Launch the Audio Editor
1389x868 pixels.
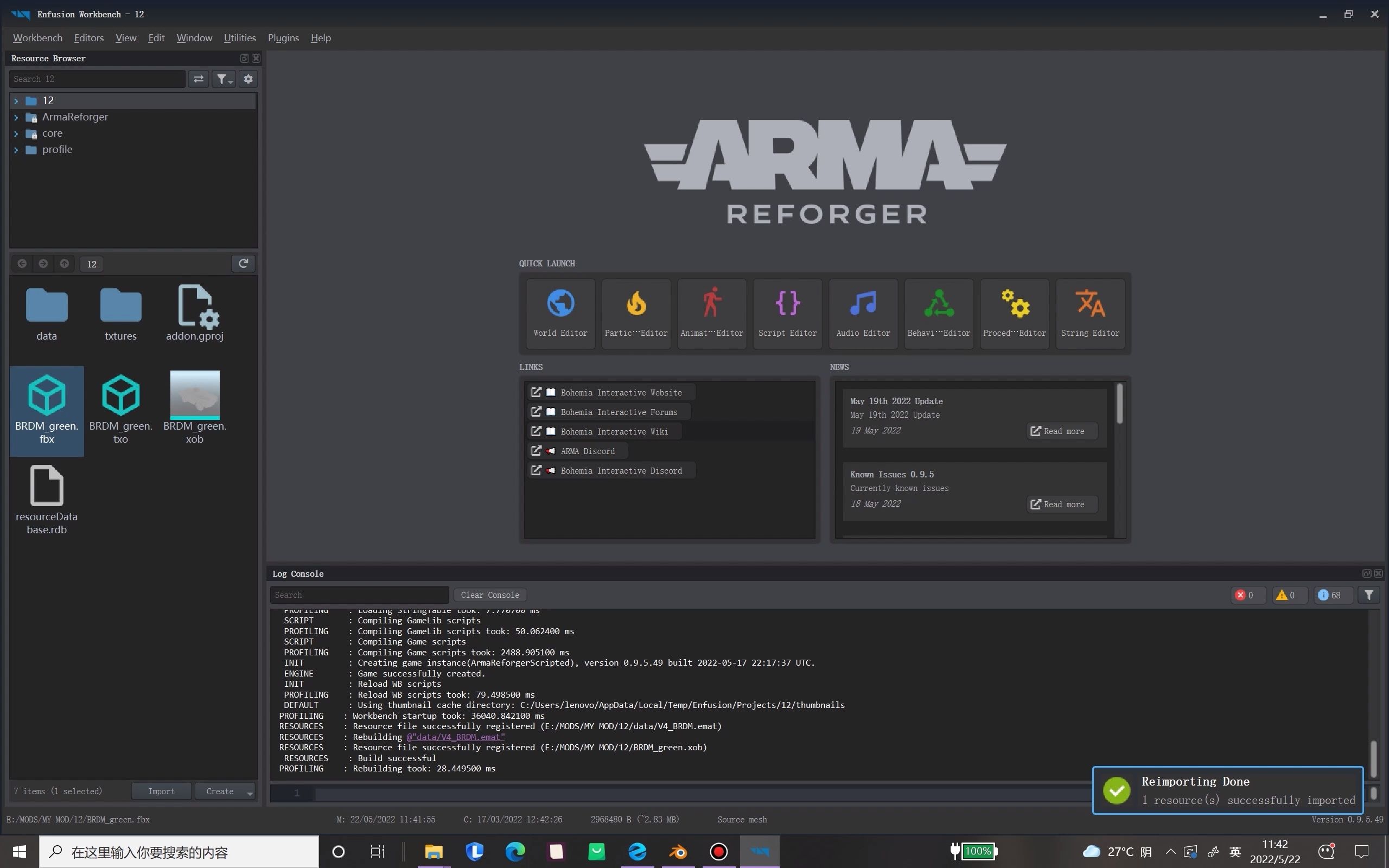pos(863,314)
